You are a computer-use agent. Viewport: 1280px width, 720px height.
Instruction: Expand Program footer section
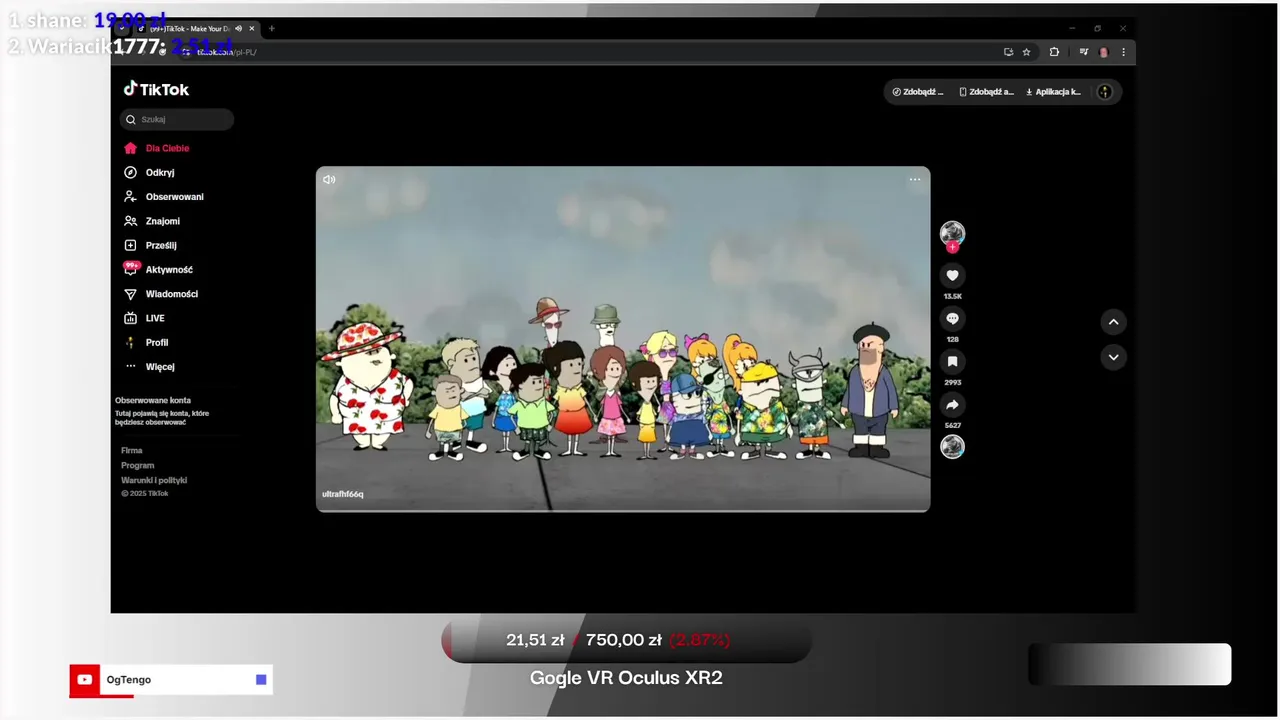[138, 466]
